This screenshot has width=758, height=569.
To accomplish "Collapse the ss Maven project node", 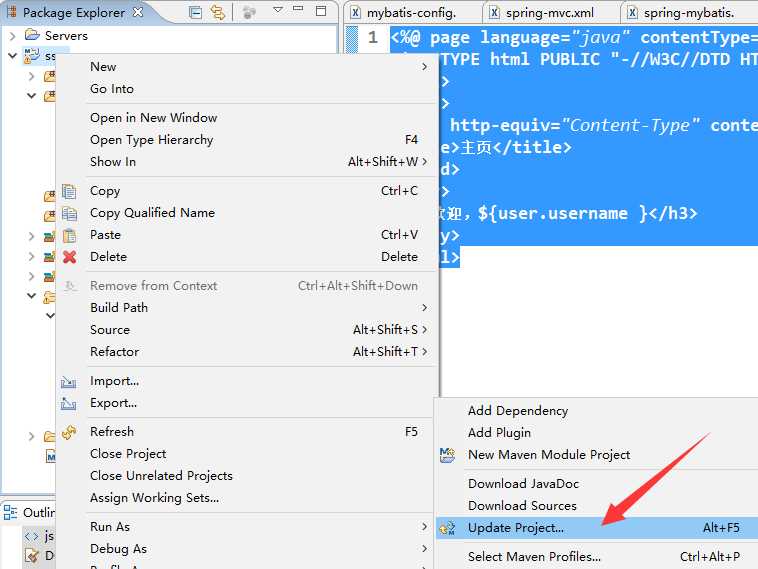I will click(x=13, y=56).
